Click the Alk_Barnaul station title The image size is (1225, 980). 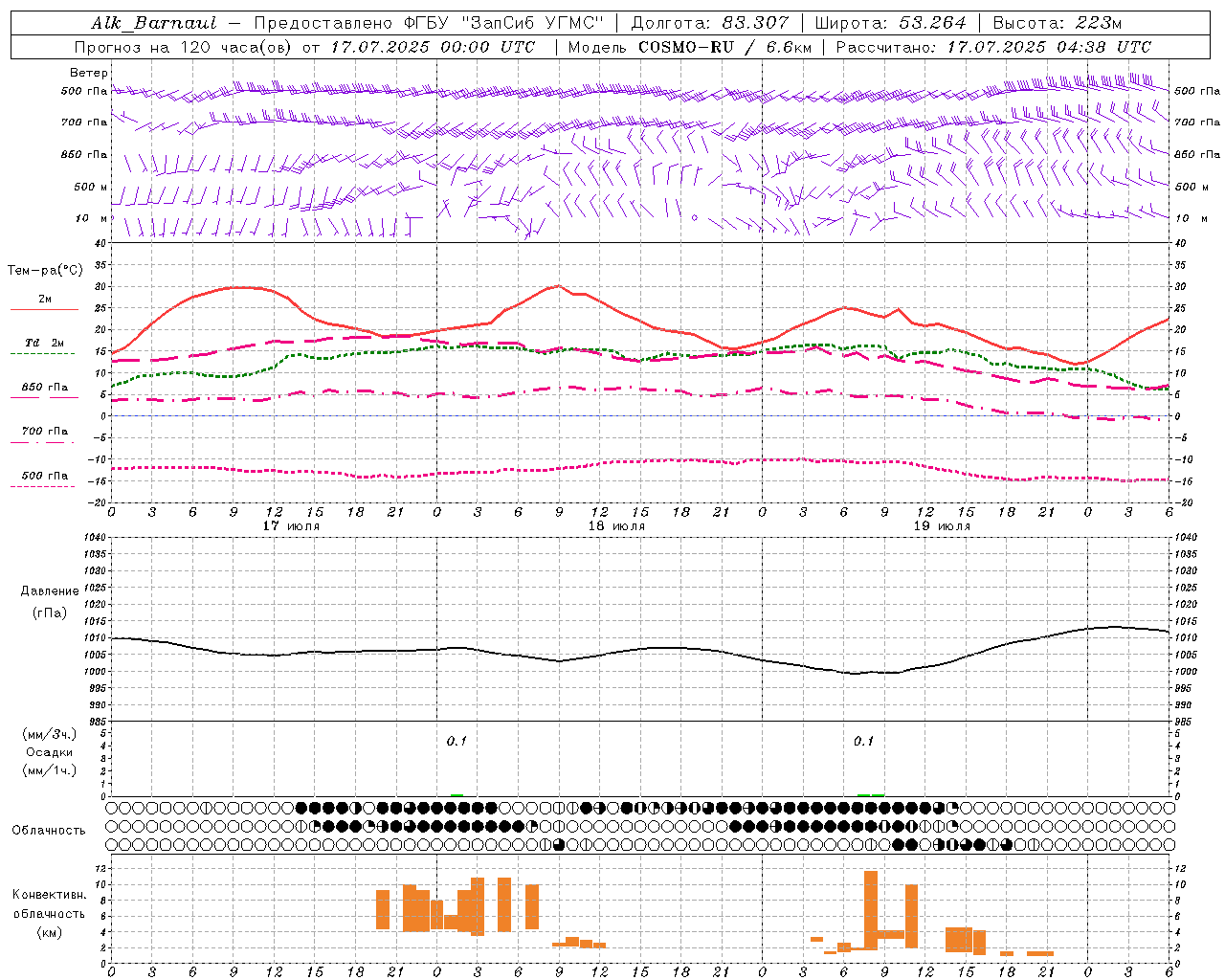154,23
